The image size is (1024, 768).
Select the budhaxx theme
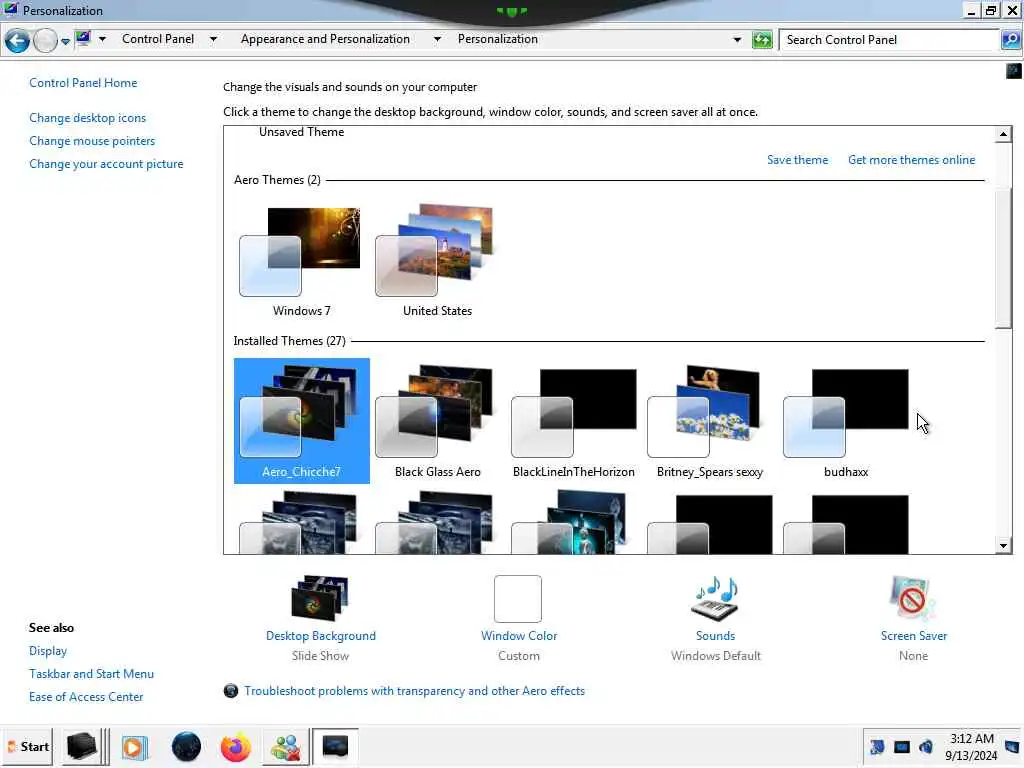tap(846, 421)
